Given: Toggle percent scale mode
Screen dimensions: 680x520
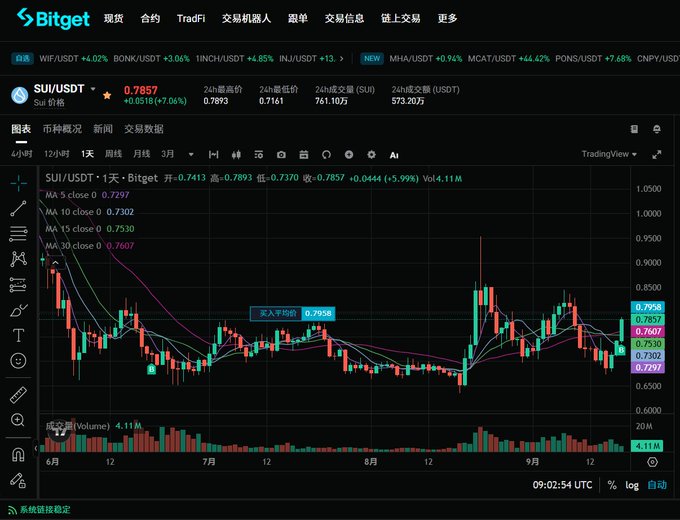Looking at the screenshot, I should click(x=612, y=485).
